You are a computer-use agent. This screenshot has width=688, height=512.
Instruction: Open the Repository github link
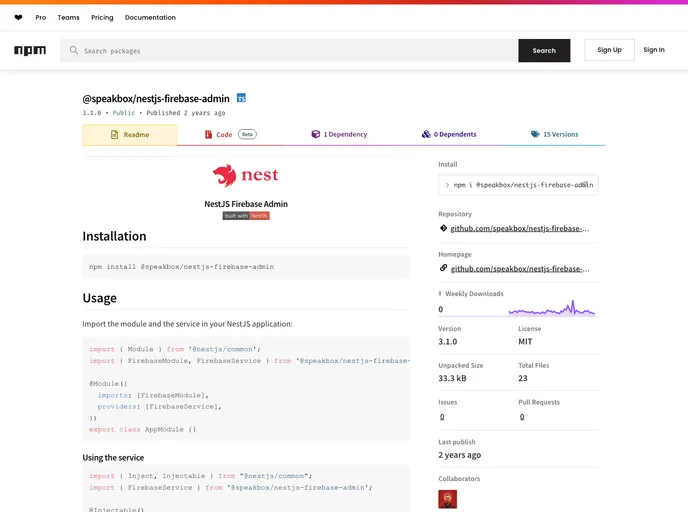(x=520, y=229)
